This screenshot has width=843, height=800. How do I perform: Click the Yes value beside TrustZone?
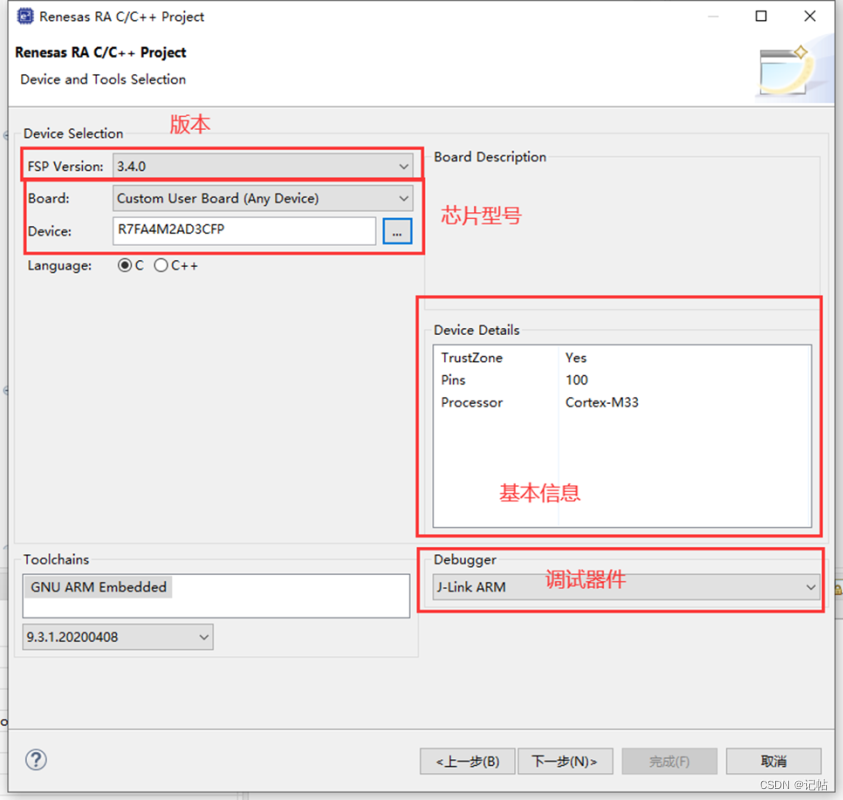pos(576,358)
